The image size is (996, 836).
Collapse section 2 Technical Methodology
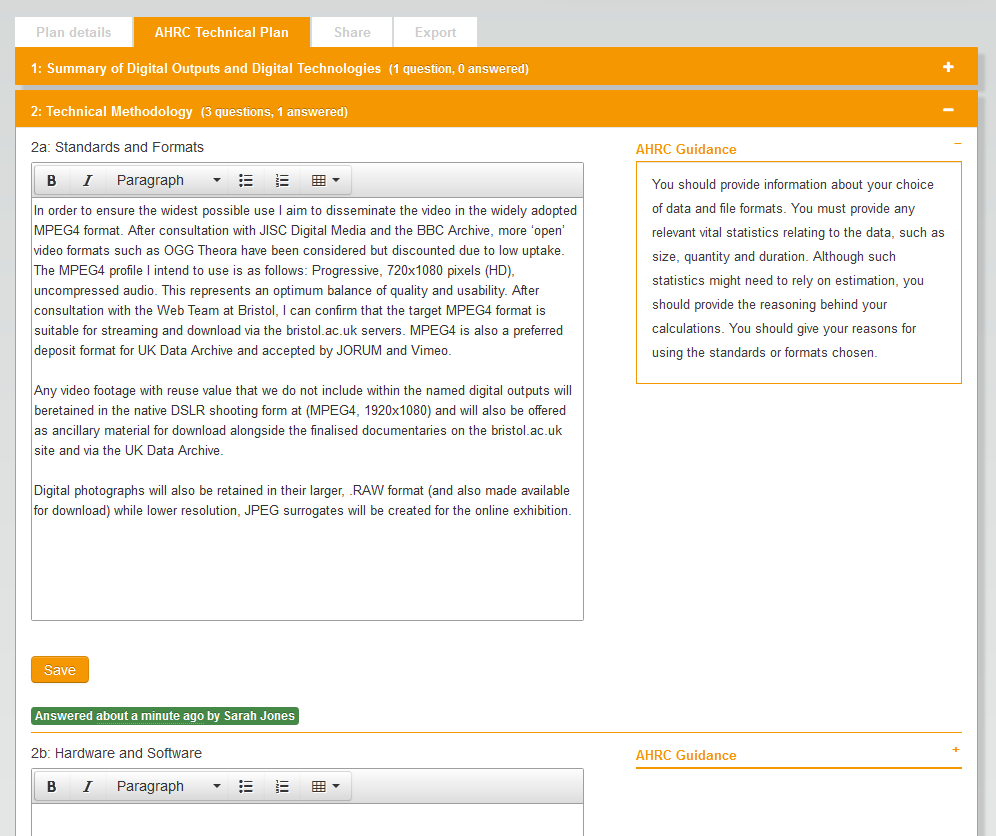[948, 110]
